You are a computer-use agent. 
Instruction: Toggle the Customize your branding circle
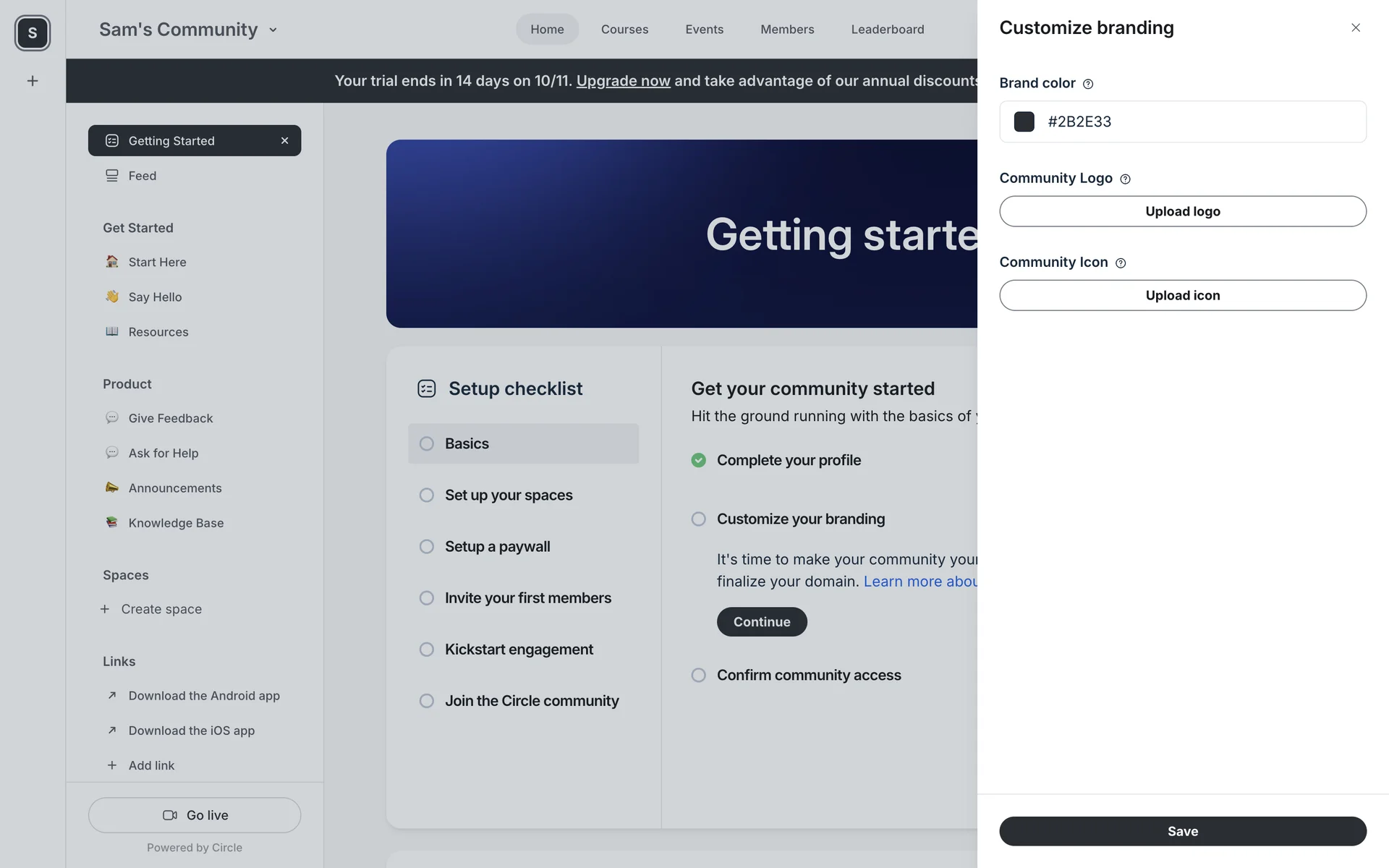pos(698,519)
